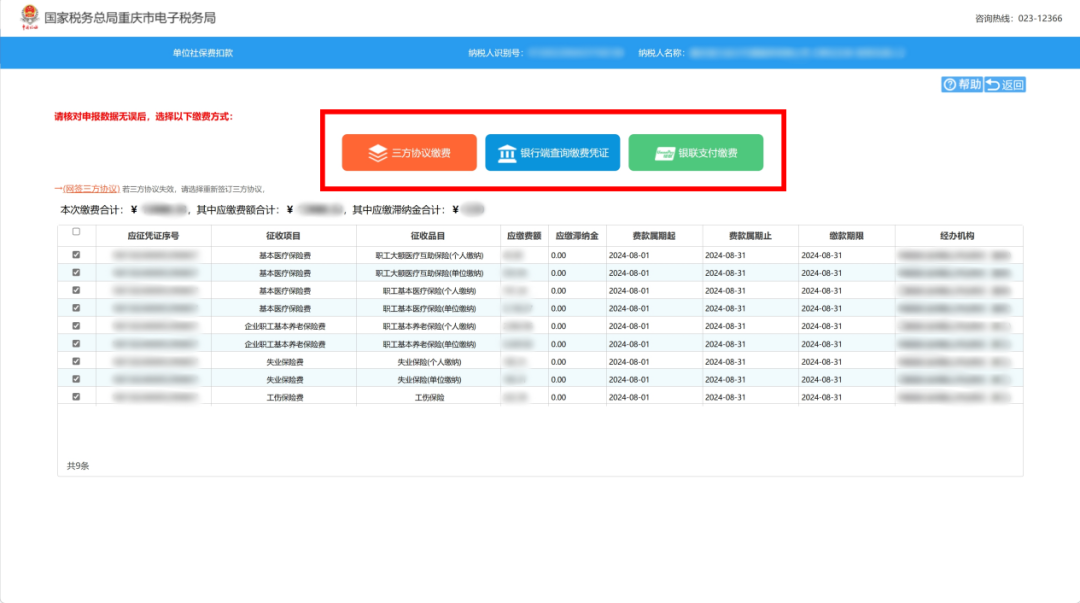Click the 应缴滞纳金 column header
Viewport: 1080px width, 603px height.
(x=576, y=236)
